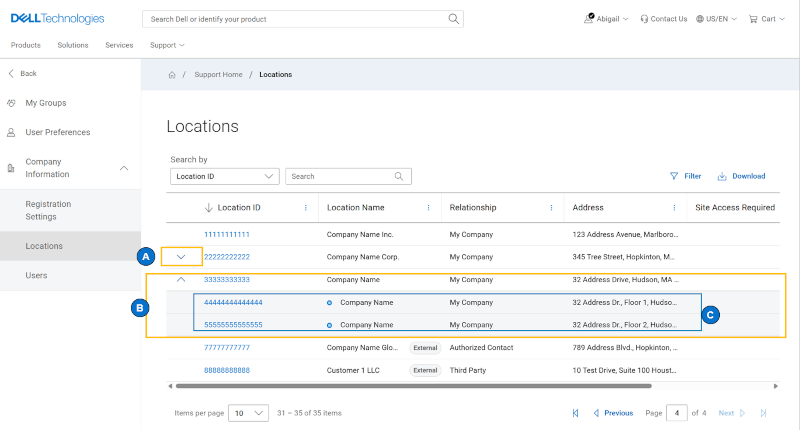
Task: Open Location ID column options menu
Action: [x=306, y=208]
